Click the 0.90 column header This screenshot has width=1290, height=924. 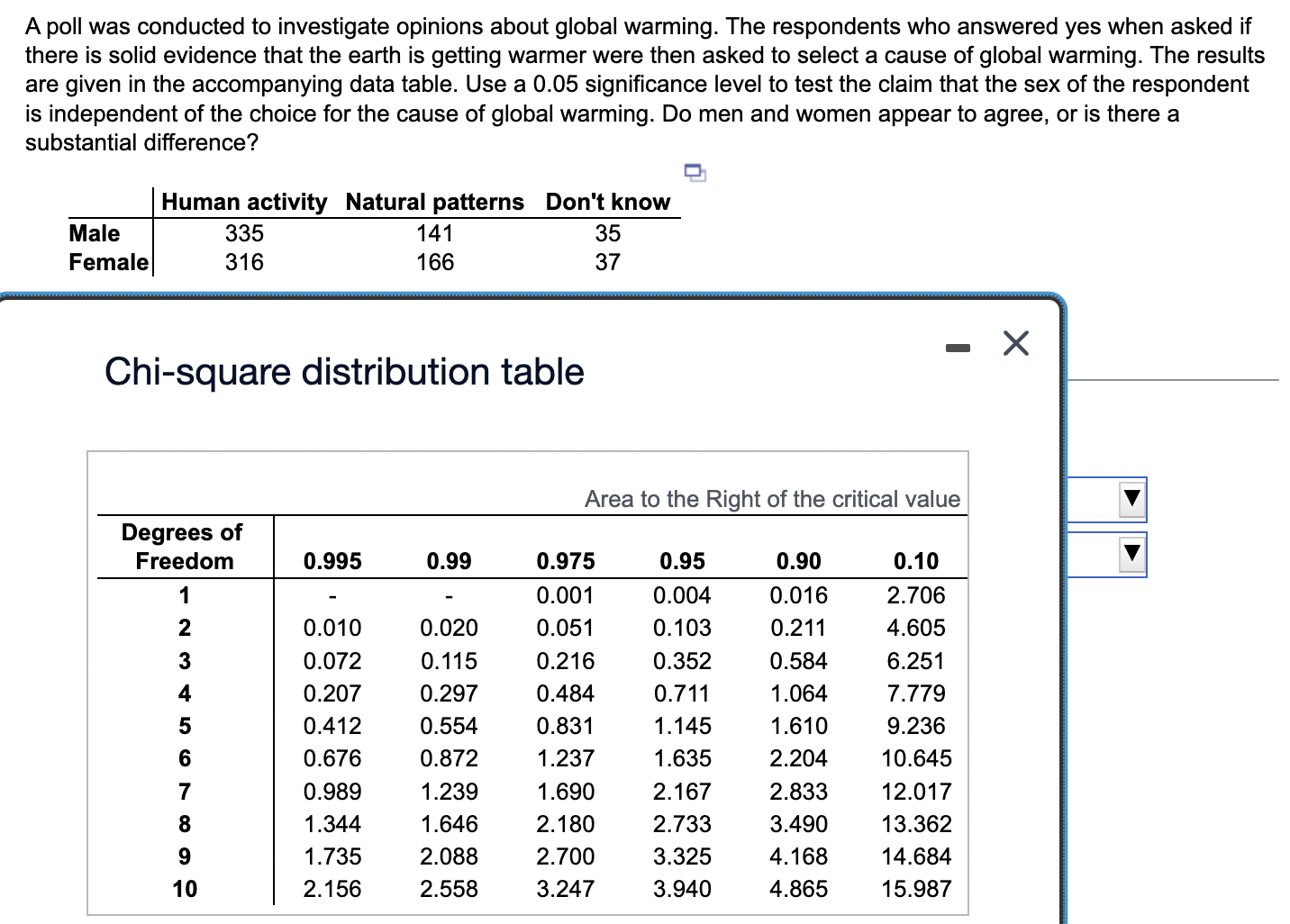pos(799,561)
